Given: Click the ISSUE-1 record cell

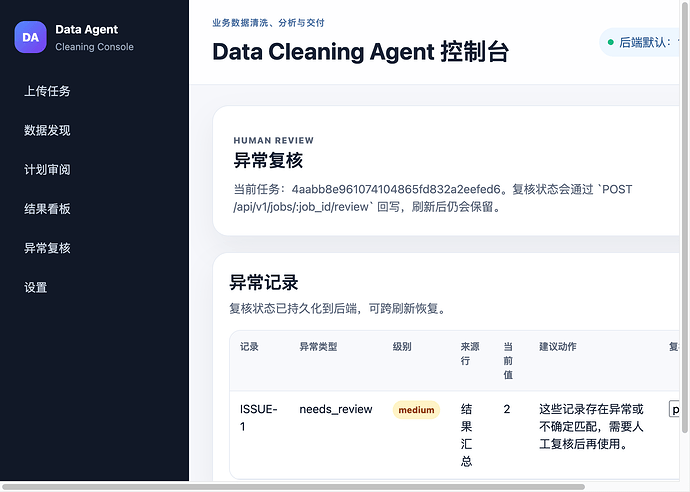Looking at the screenshot, I should click(258, 418).
